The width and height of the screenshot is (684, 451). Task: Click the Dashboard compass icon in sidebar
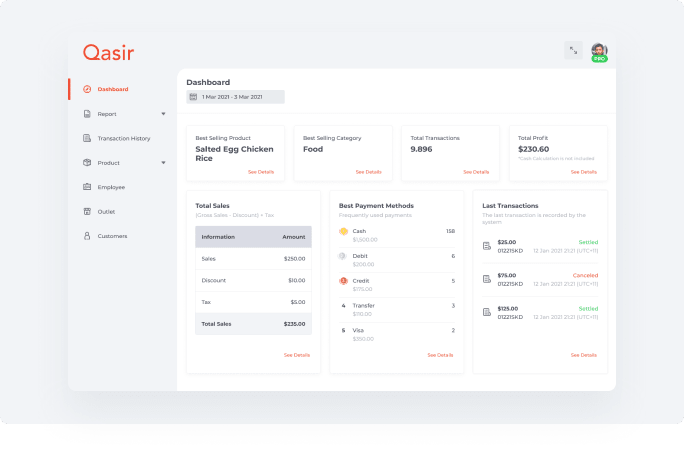(x=87, y=89)
